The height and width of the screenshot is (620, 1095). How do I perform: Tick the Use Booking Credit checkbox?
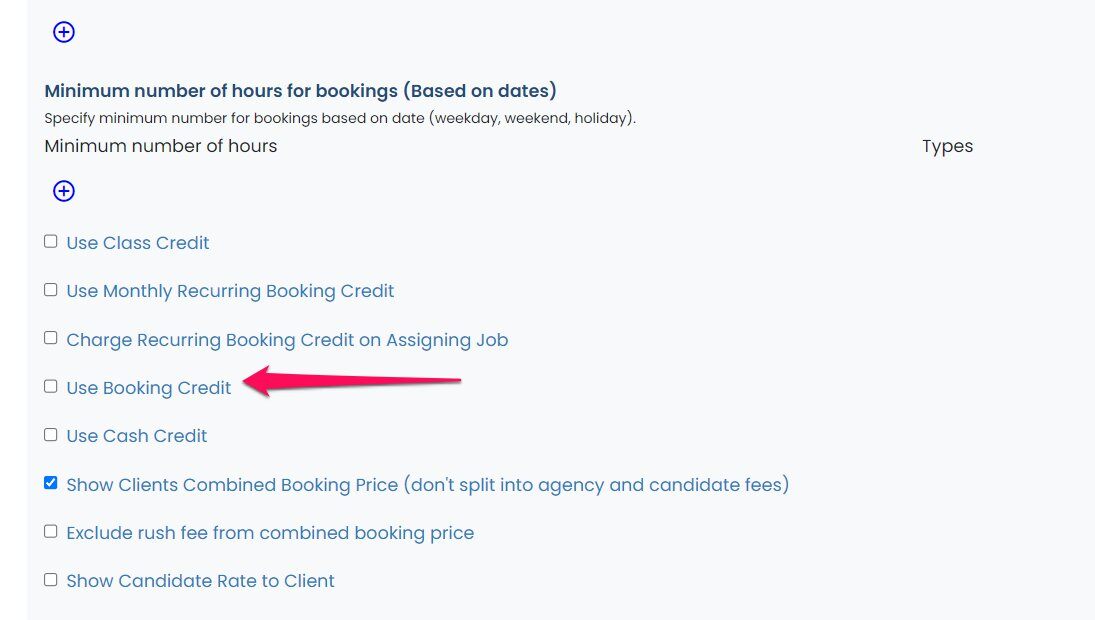point(51,387)
